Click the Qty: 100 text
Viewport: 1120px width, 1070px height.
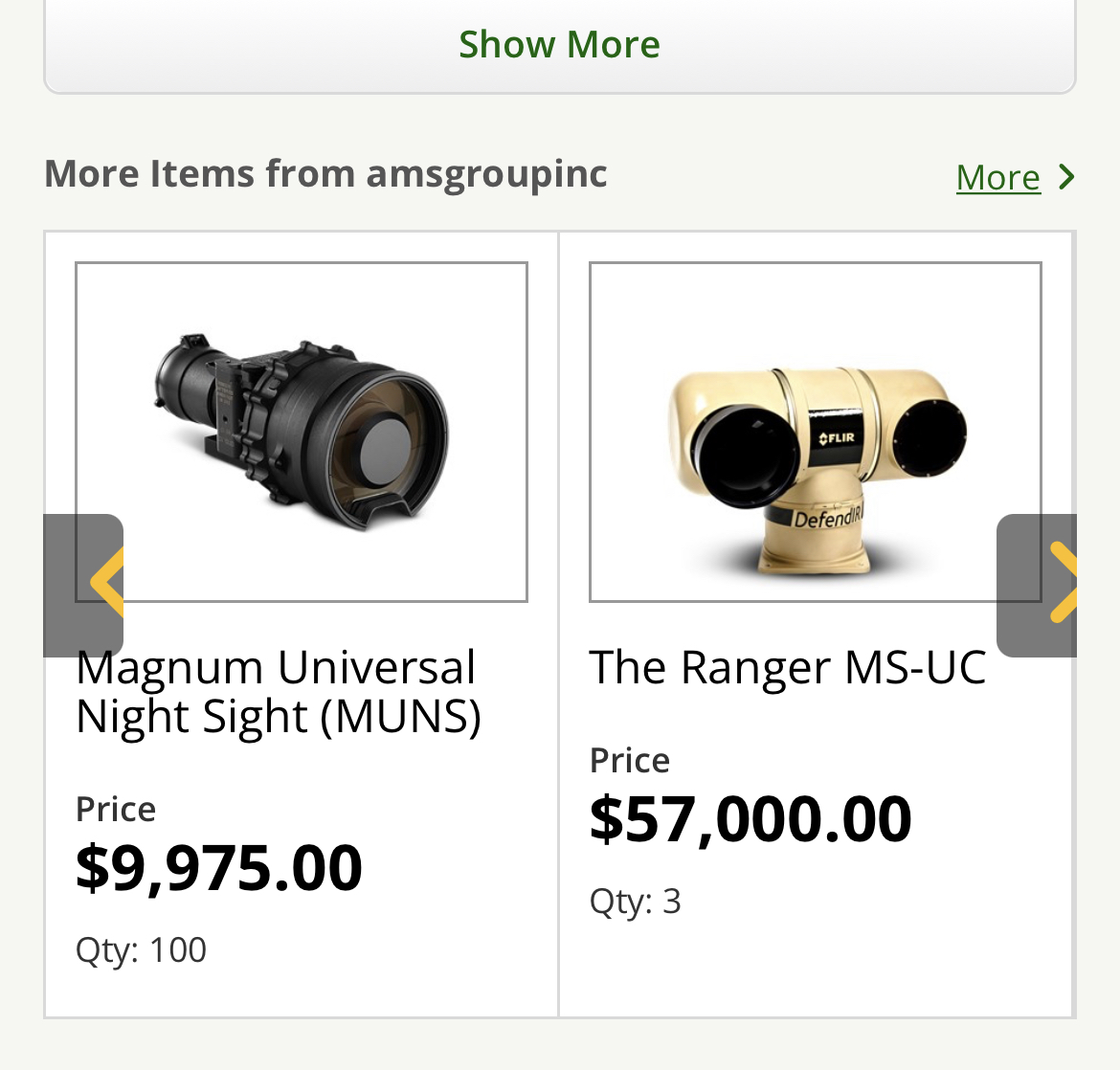[141, 950]
